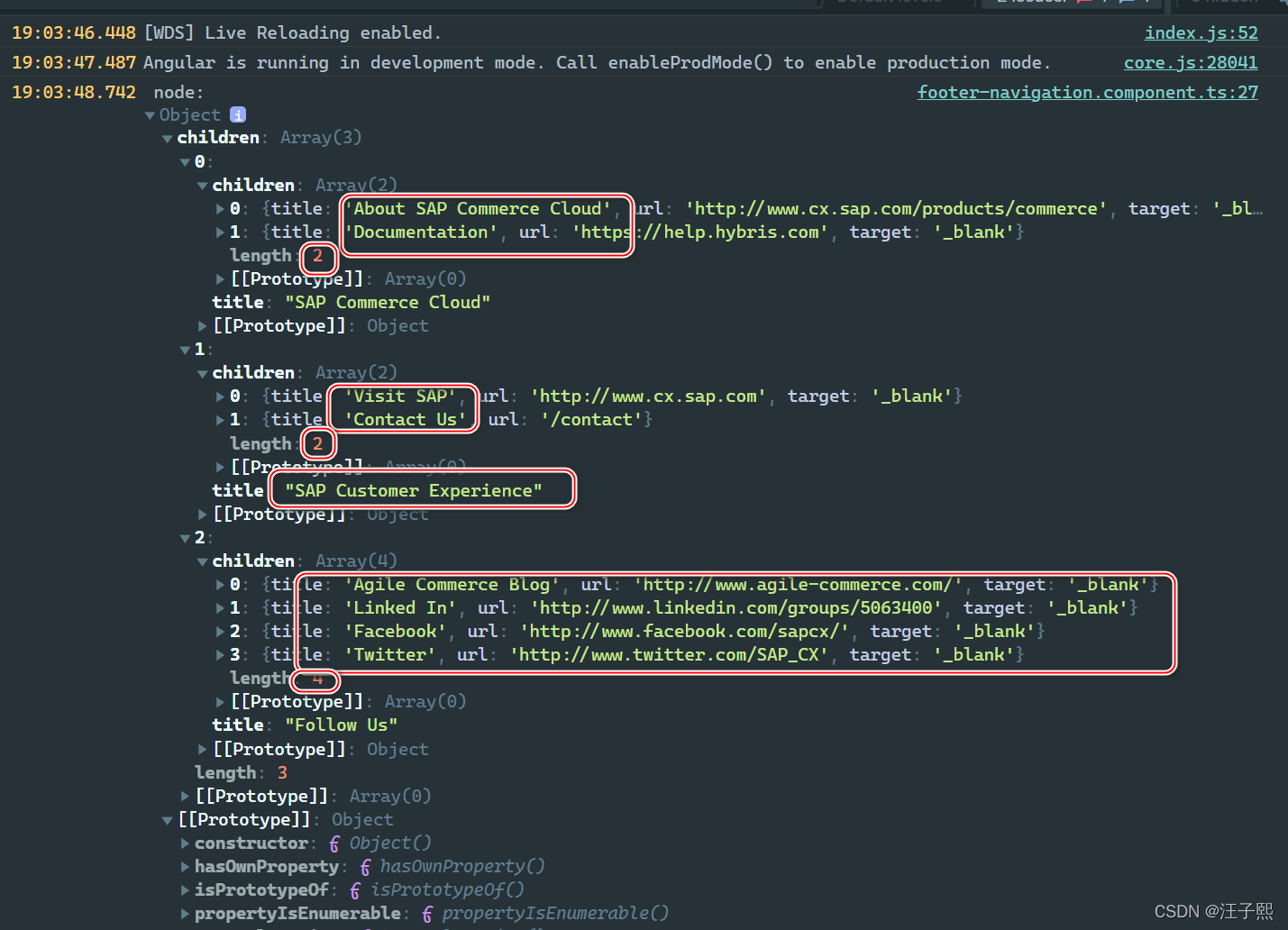Expand the Contact Us entry

point(220,419)
